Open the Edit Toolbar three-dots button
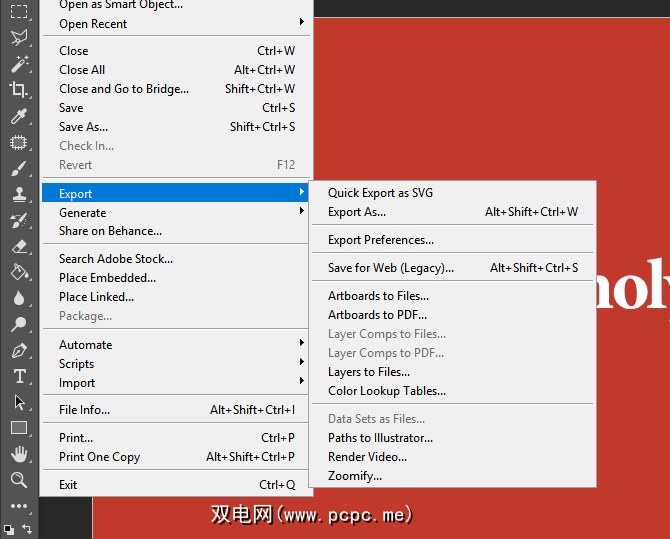Screen dimensions: 670x539 (x=19, y=506)
